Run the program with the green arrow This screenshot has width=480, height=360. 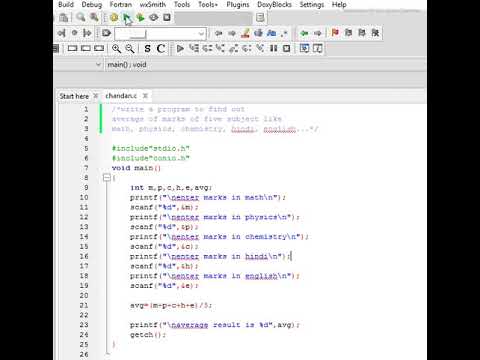coord(127,17)
